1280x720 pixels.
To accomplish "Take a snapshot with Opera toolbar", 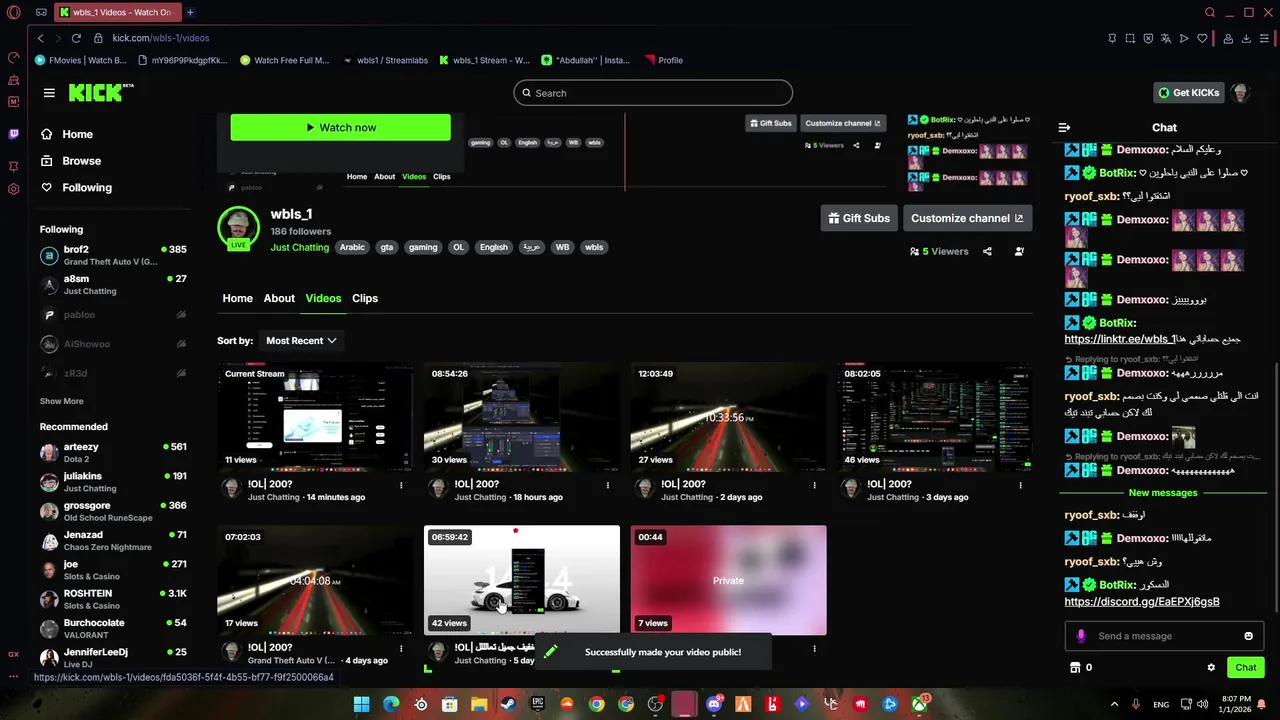I will click(1130, 38).
